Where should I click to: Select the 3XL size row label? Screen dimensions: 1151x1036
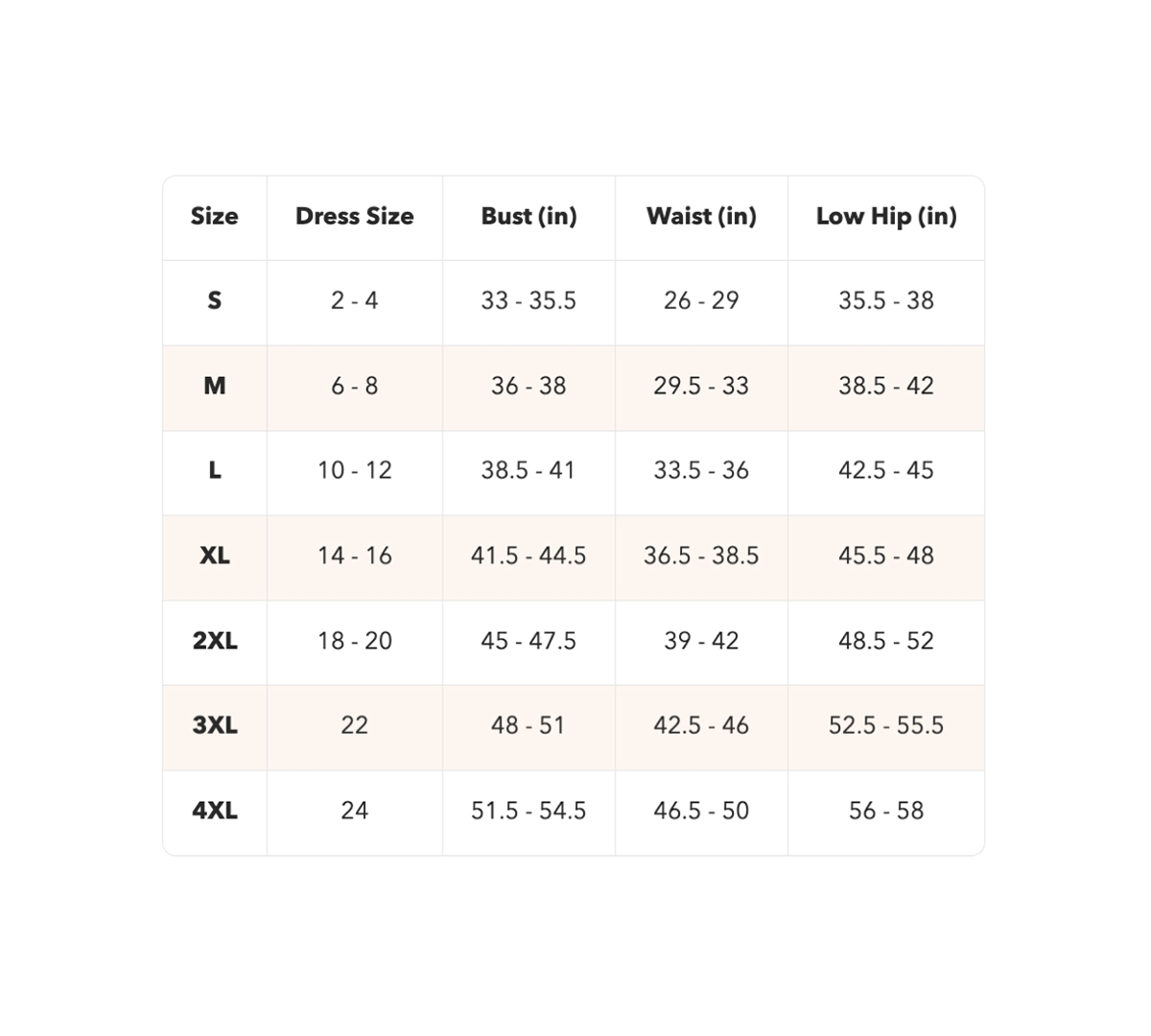click(x=215, y=725)
